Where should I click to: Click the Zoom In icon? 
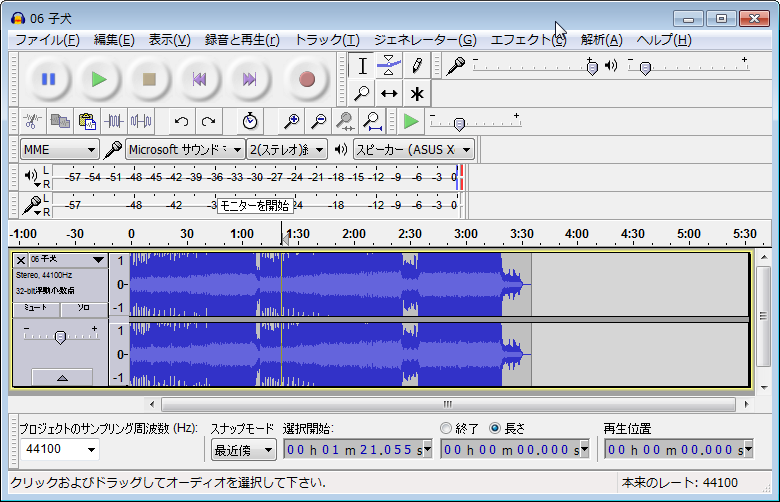point(291,121)
